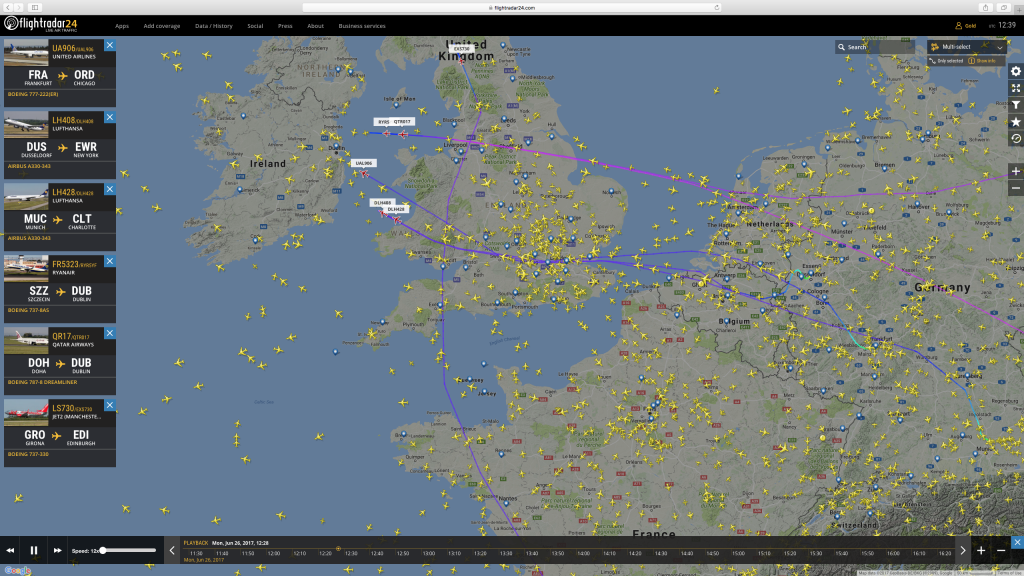This screenshot has width=1024, height=576.
Task: Click the DLH408 map label
Action: 382,203
